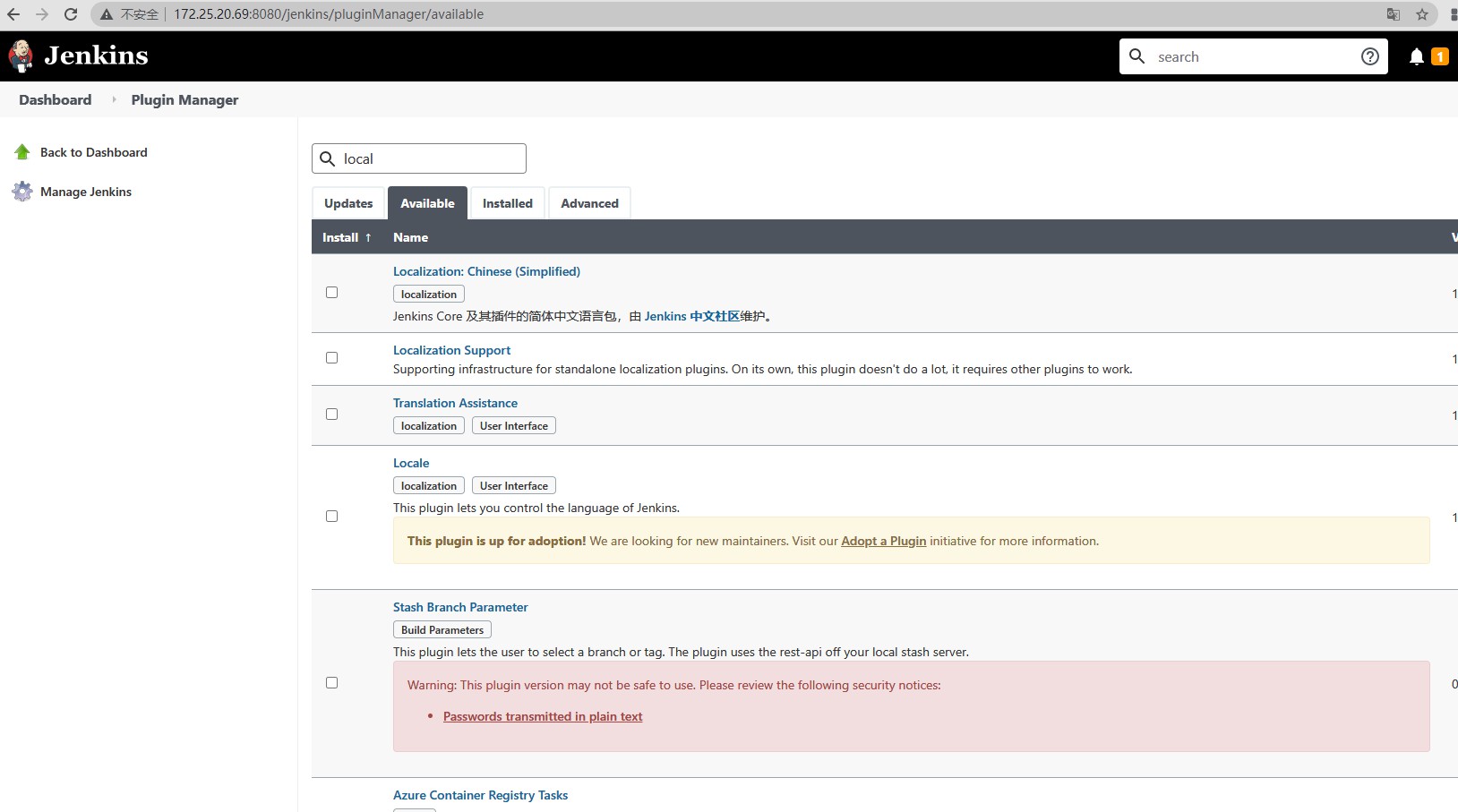Open the Stash Branch Parameter plugin link

click(460, 607)
